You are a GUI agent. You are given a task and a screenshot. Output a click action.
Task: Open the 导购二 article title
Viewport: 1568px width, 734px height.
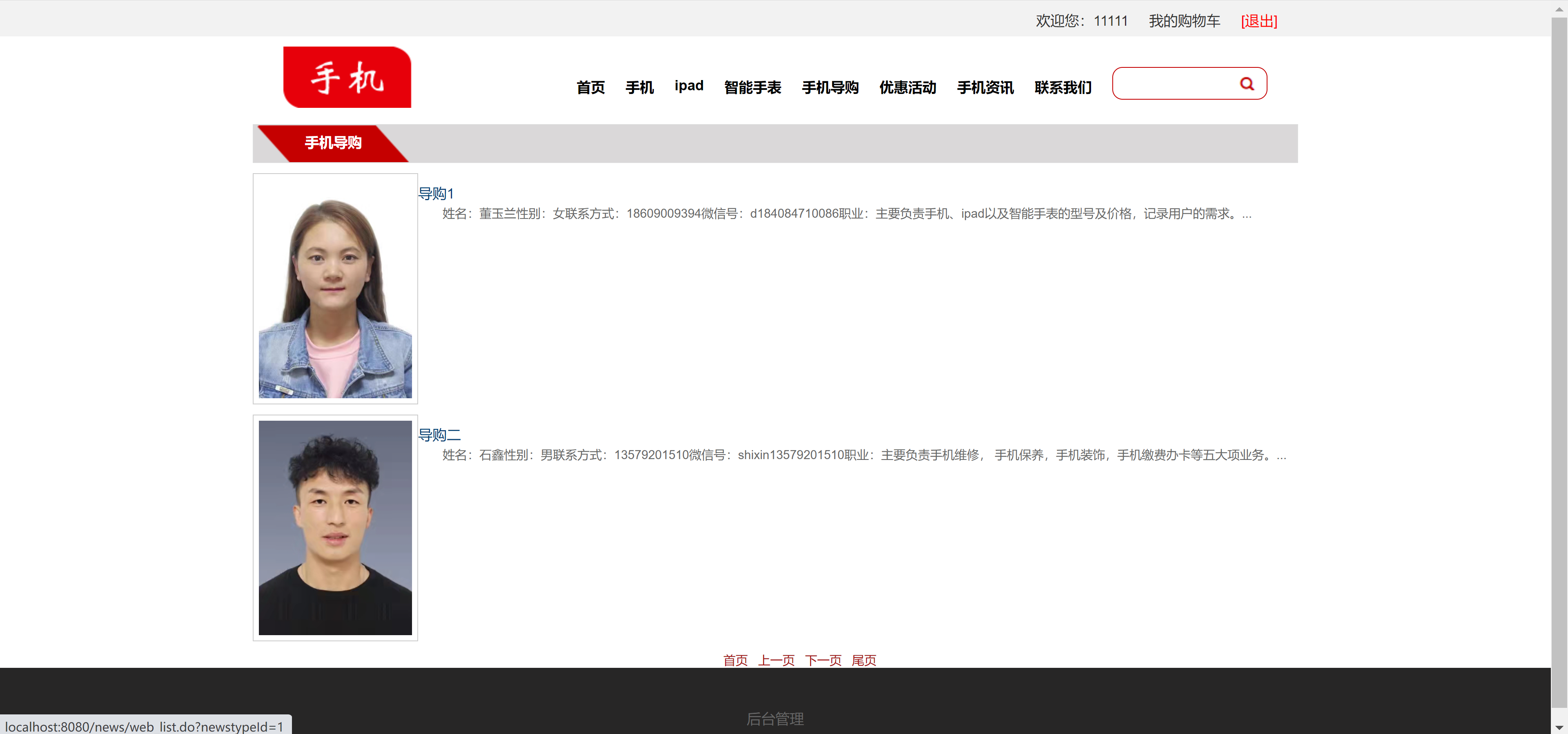[x=439, y=435]
